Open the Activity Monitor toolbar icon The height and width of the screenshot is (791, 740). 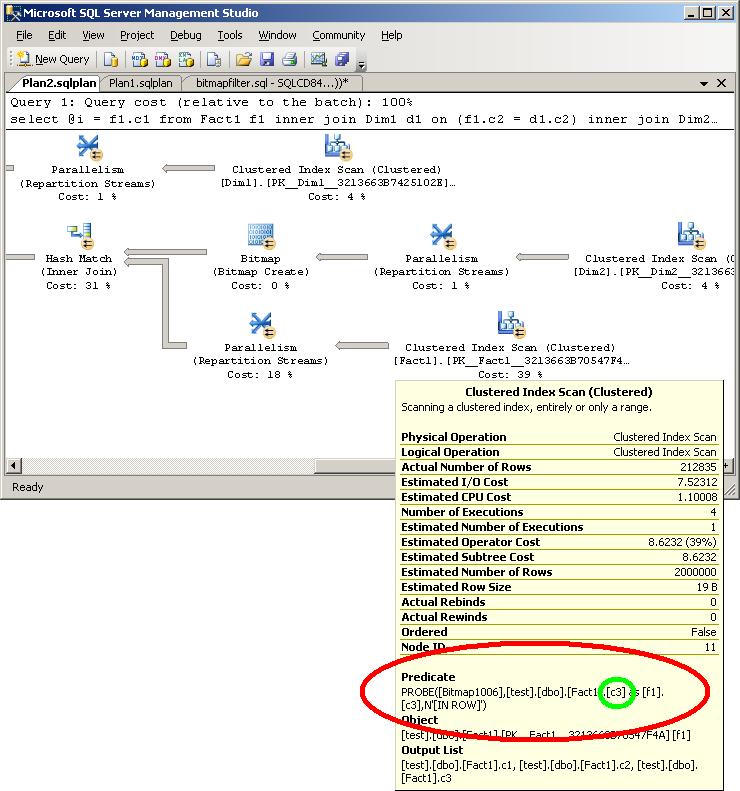(x=318, y=60)
